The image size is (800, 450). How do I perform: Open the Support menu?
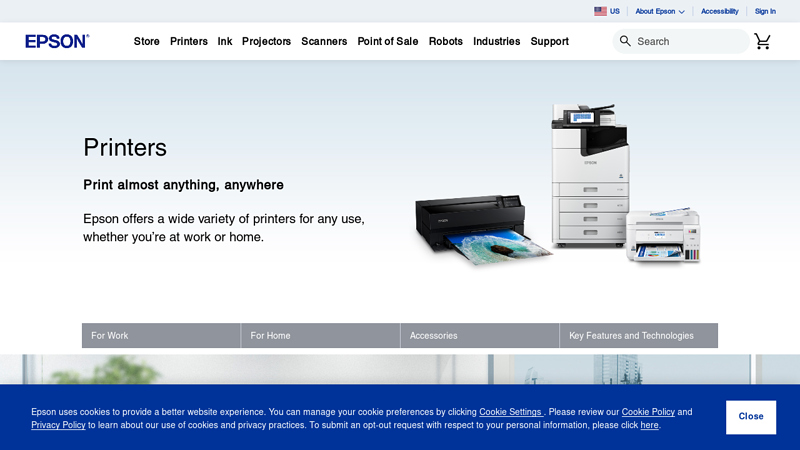[549, 41]
